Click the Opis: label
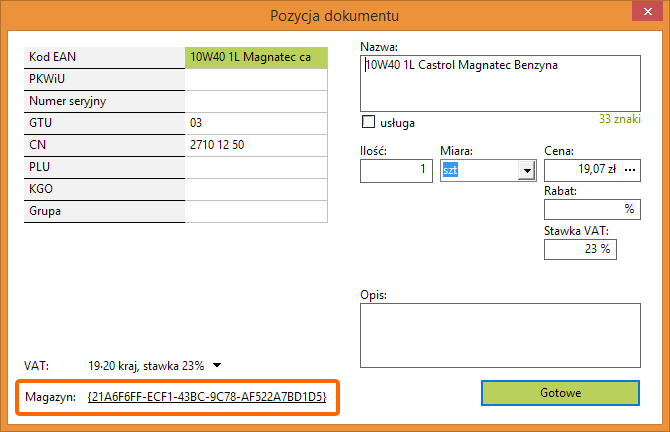 coord(373,295)
